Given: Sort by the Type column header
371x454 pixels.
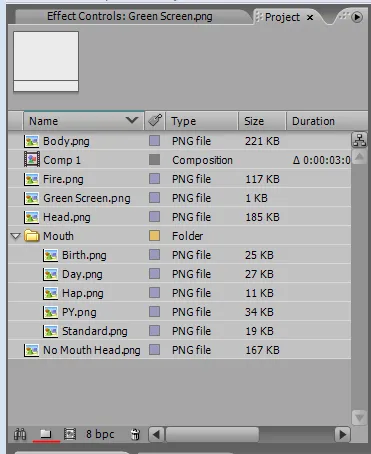Looking at the screenshot, I should (x=202, y=121).
